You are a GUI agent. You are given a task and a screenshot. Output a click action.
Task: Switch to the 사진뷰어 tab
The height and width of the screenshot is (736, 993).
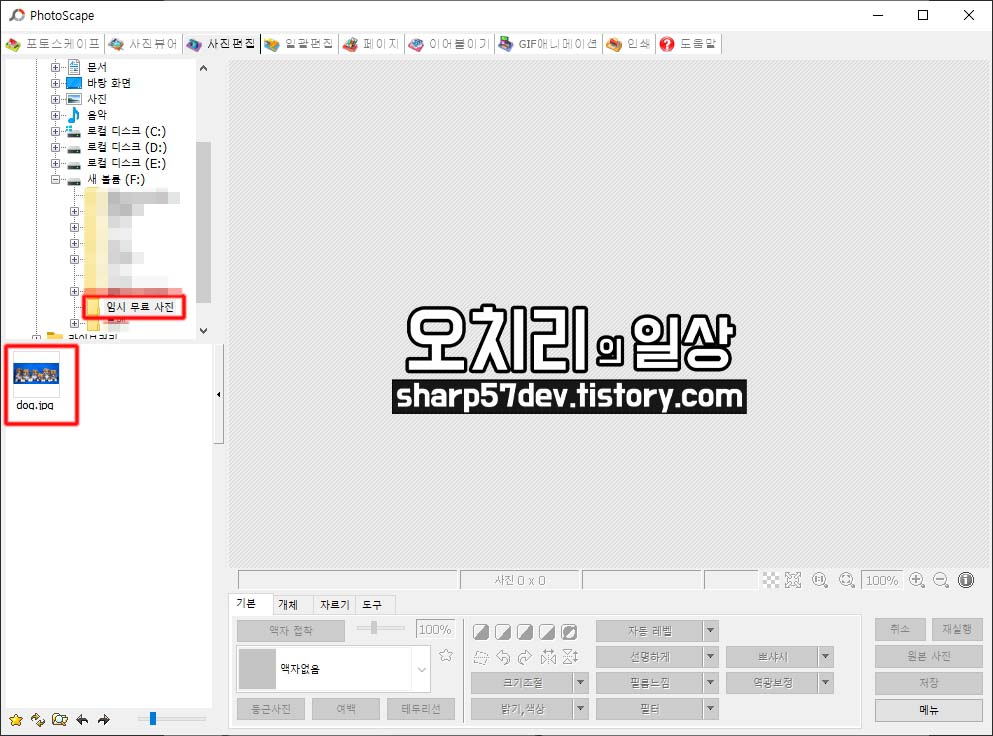click(142, 44)
